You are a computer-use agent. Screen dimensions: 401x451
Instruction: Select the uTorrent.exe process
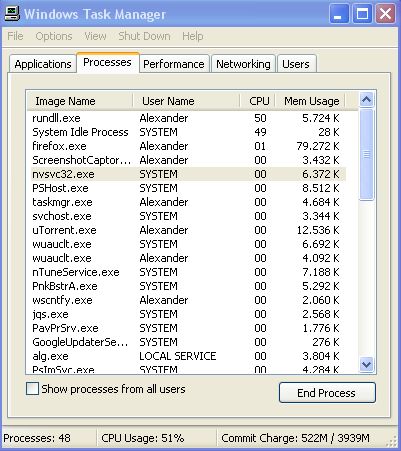coord(188,230)
